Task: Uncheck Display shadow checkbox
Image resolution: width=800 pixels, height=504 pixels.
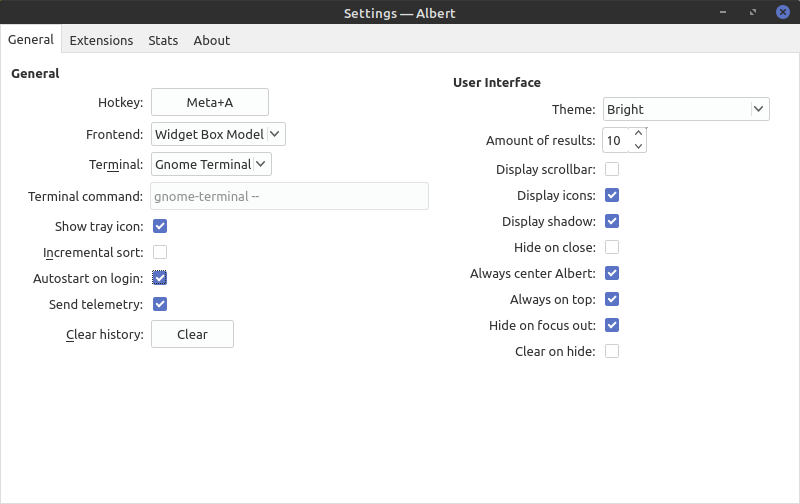Action: [612, 221]
